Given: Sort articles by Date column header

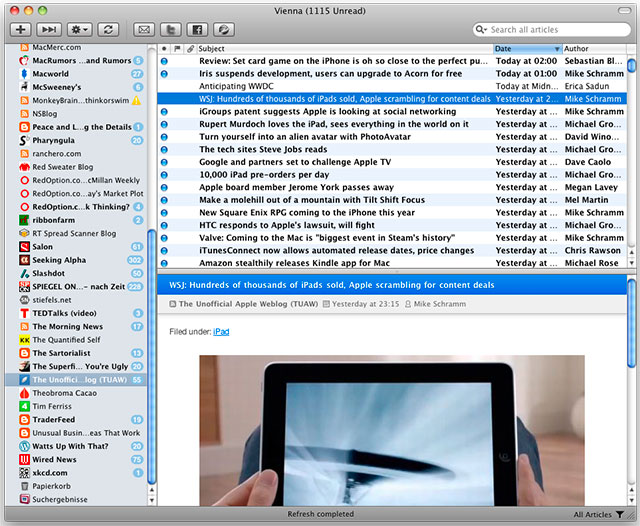Looking at the screenshot, I should (527, 49).
